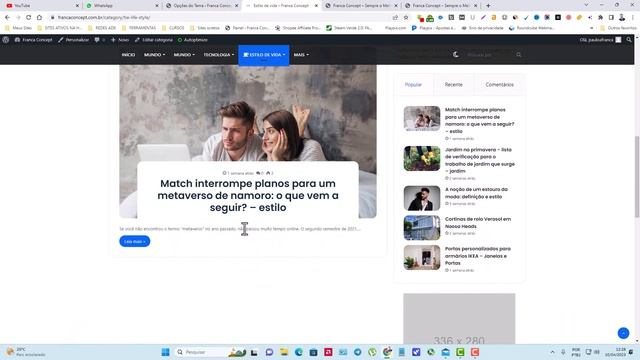Image resolution: width=640 pixels, height=360 pixels.
Task: Open the tab search chevron in Chrome
Action: point(586,5)
